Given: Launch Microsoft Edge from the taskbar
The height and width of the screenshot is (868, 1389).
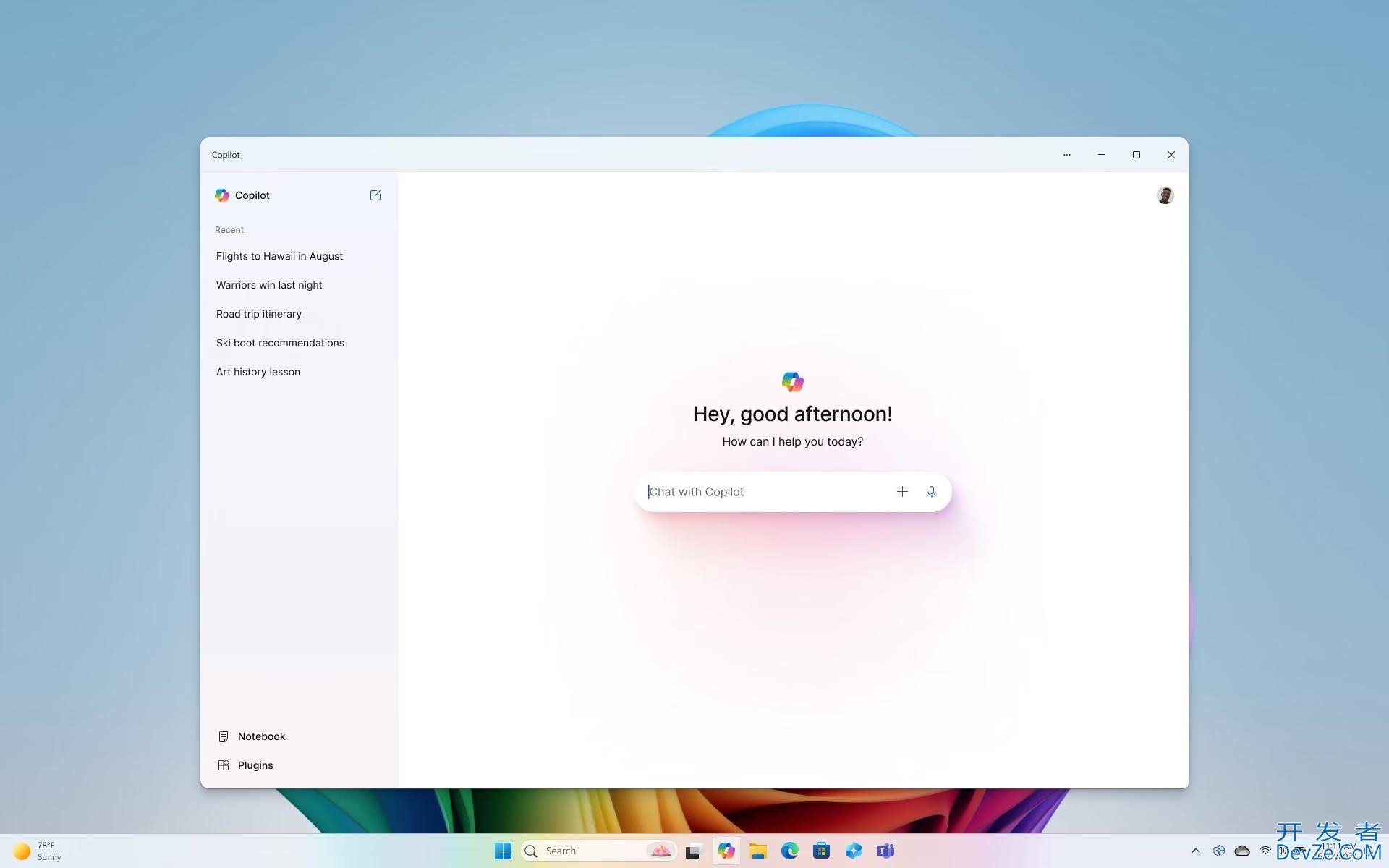Looking at the screenshot, I should [x=790, y=851].
